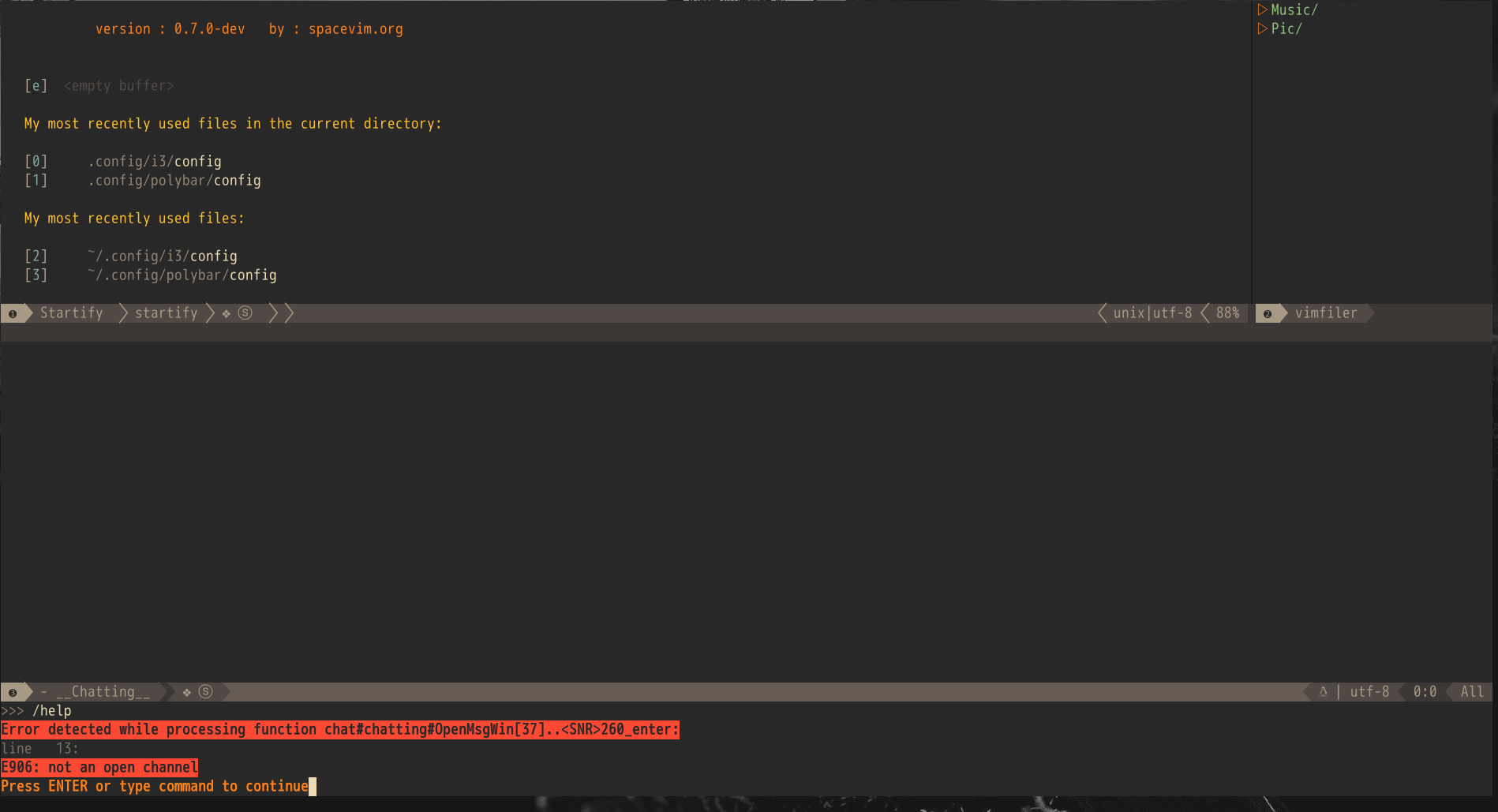1498x812 pixels.
Task: Click circled S icon in Startify statusline
Action: (x=245, y=313)
